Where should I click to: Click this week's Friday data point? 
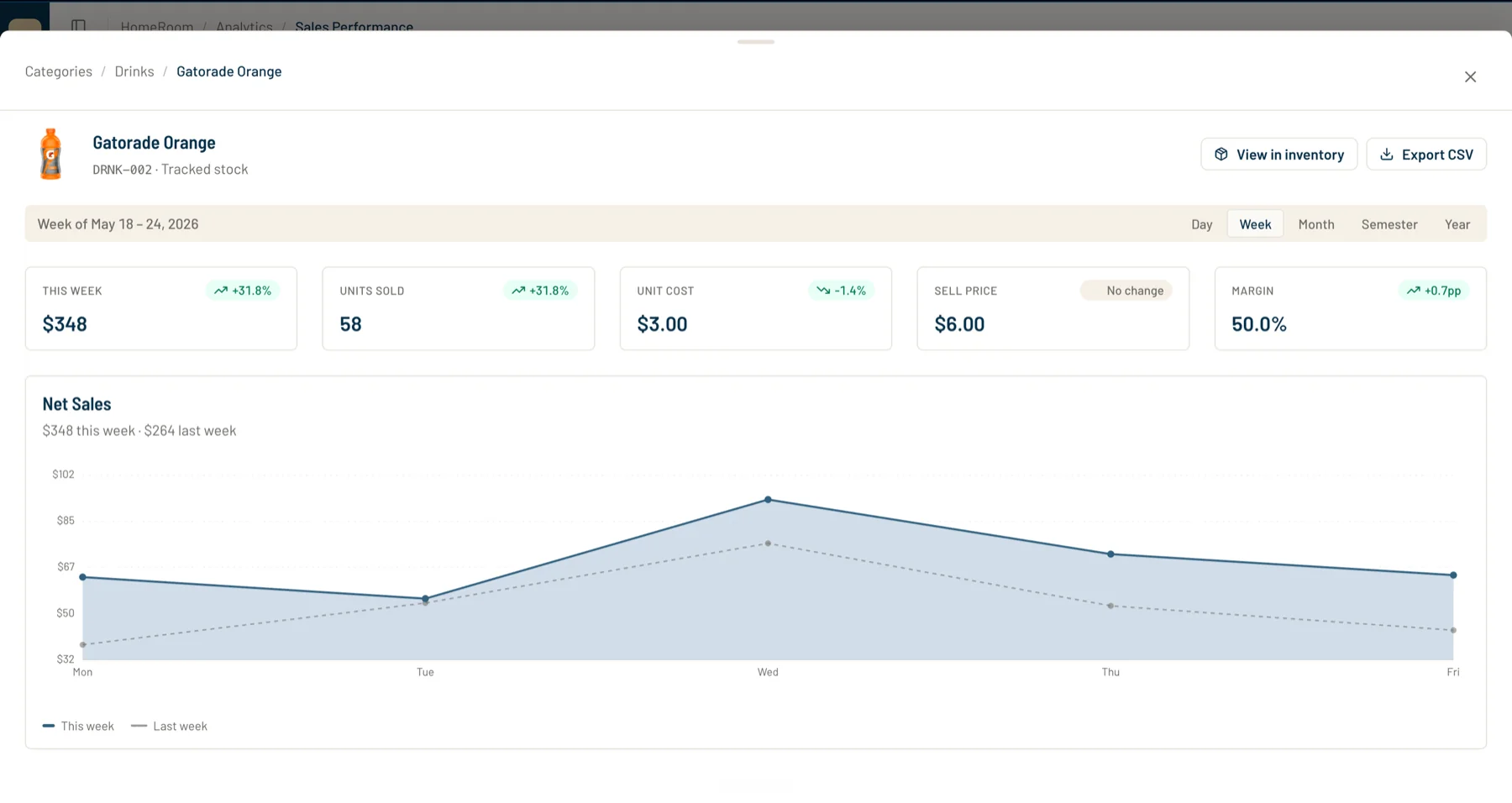coord(1453,575)
